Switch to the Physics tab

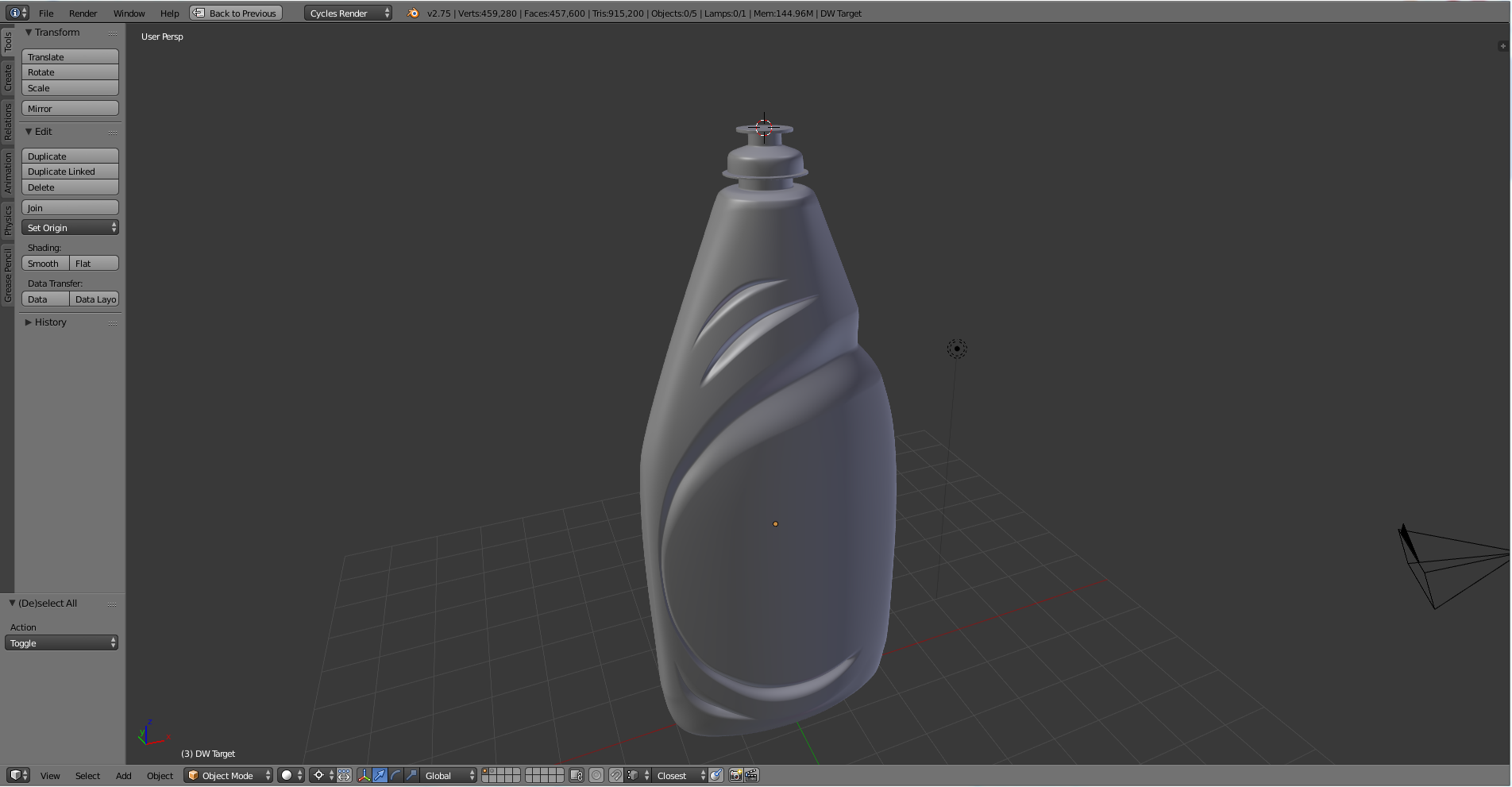coord(7,220)
